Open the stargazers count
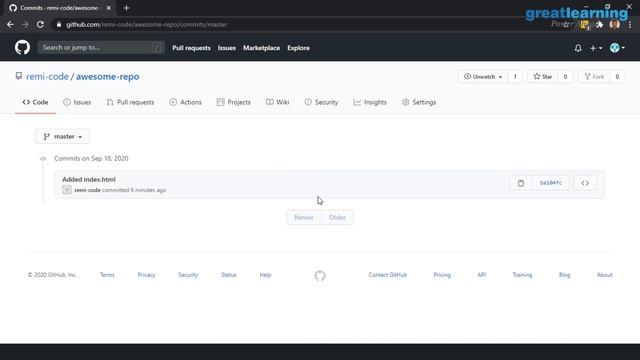The image size is (640, 360). click(565, 76)
